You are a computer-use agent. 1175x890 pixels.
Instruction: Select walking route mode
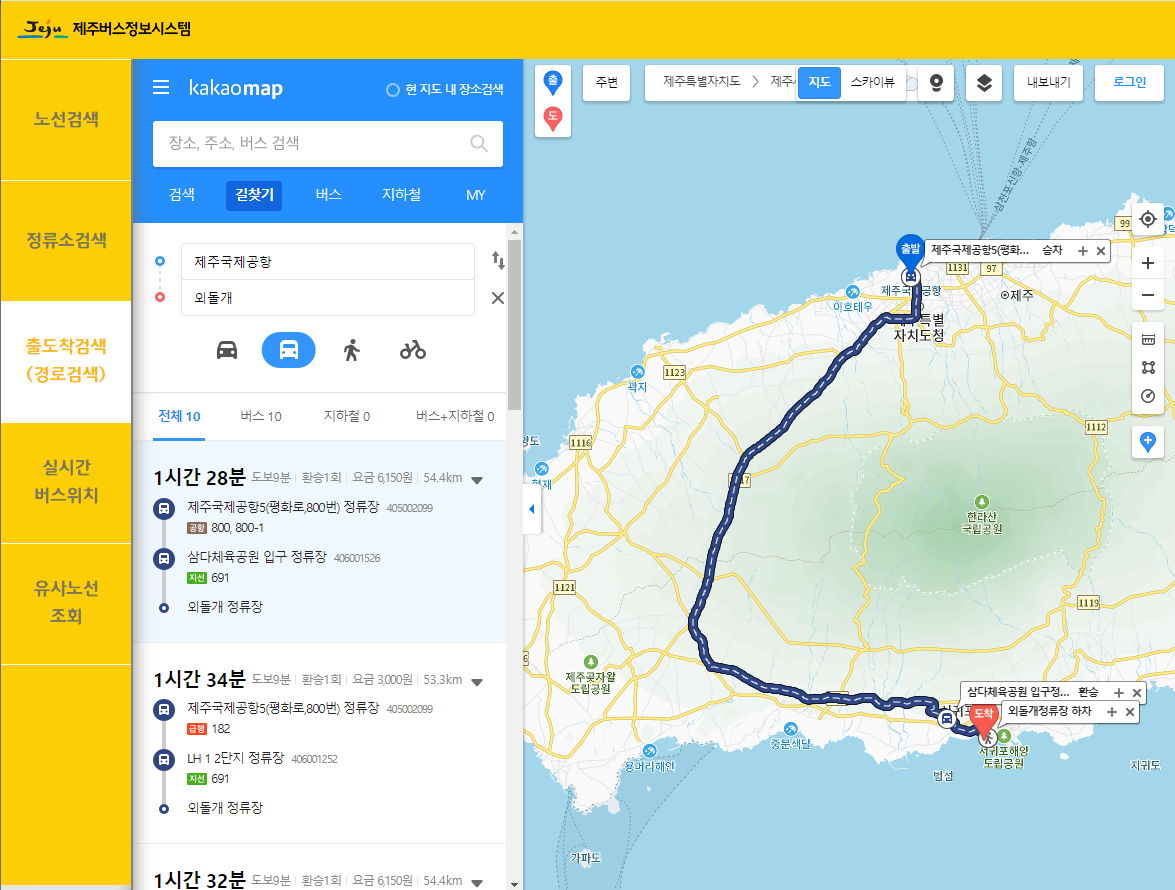click(x=351, y=350)
